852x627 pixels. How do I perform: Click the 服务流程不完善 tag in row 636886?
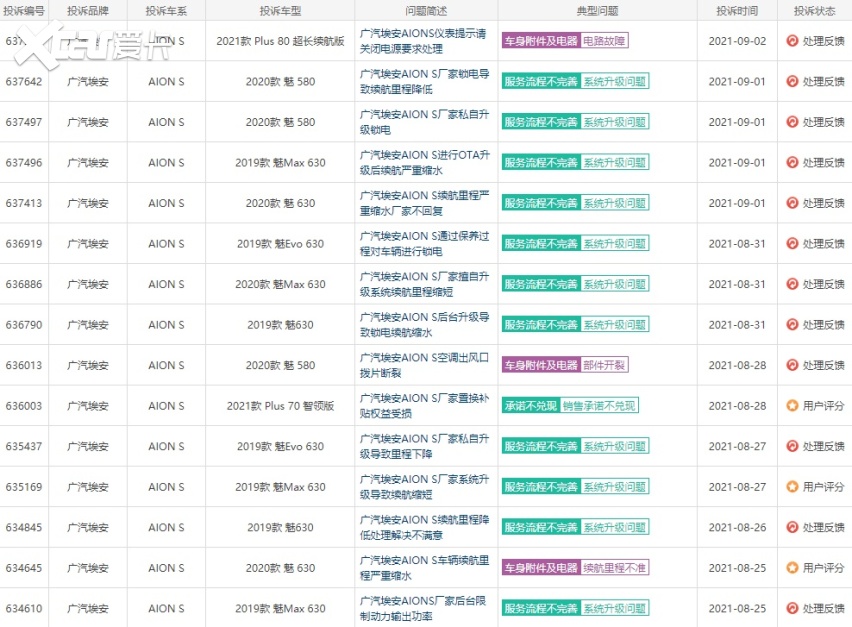541,284
